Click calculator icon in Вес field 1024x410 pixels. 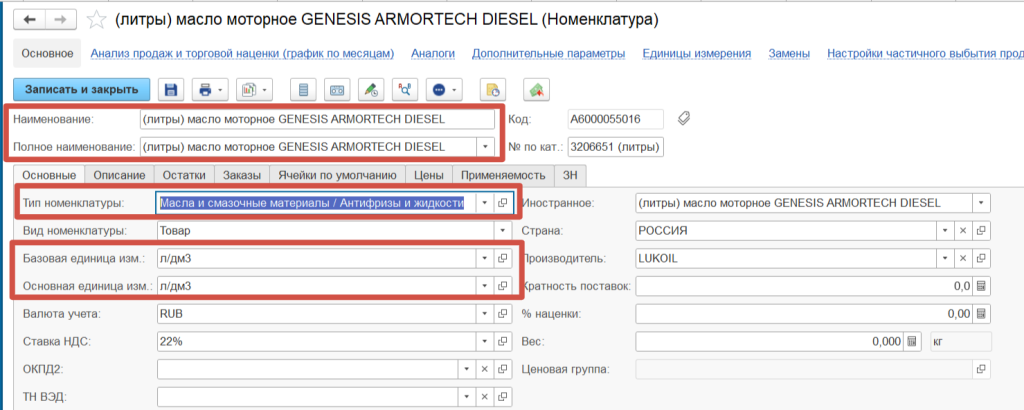coord(912,341)
